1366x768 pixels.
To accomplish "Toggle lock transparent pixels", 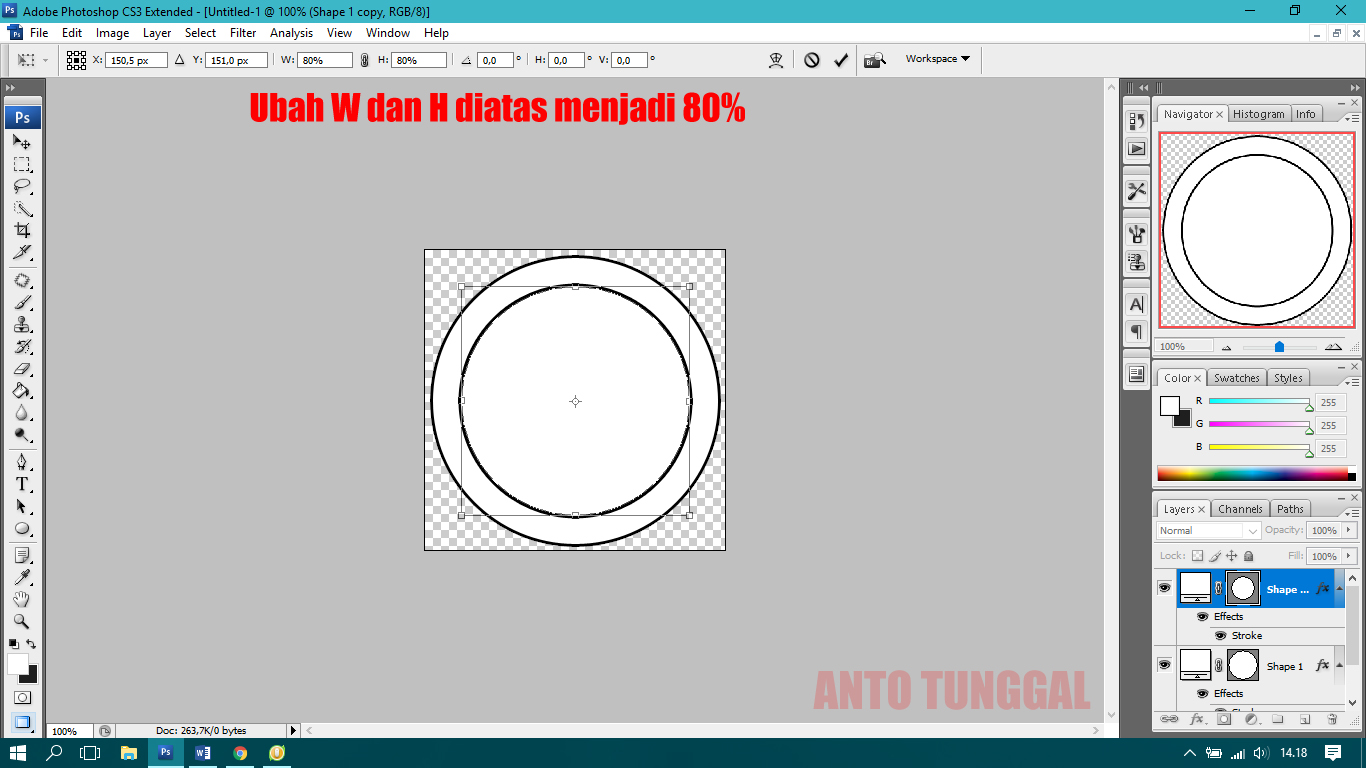I will pyautogui.click(x=1198, y=556).
